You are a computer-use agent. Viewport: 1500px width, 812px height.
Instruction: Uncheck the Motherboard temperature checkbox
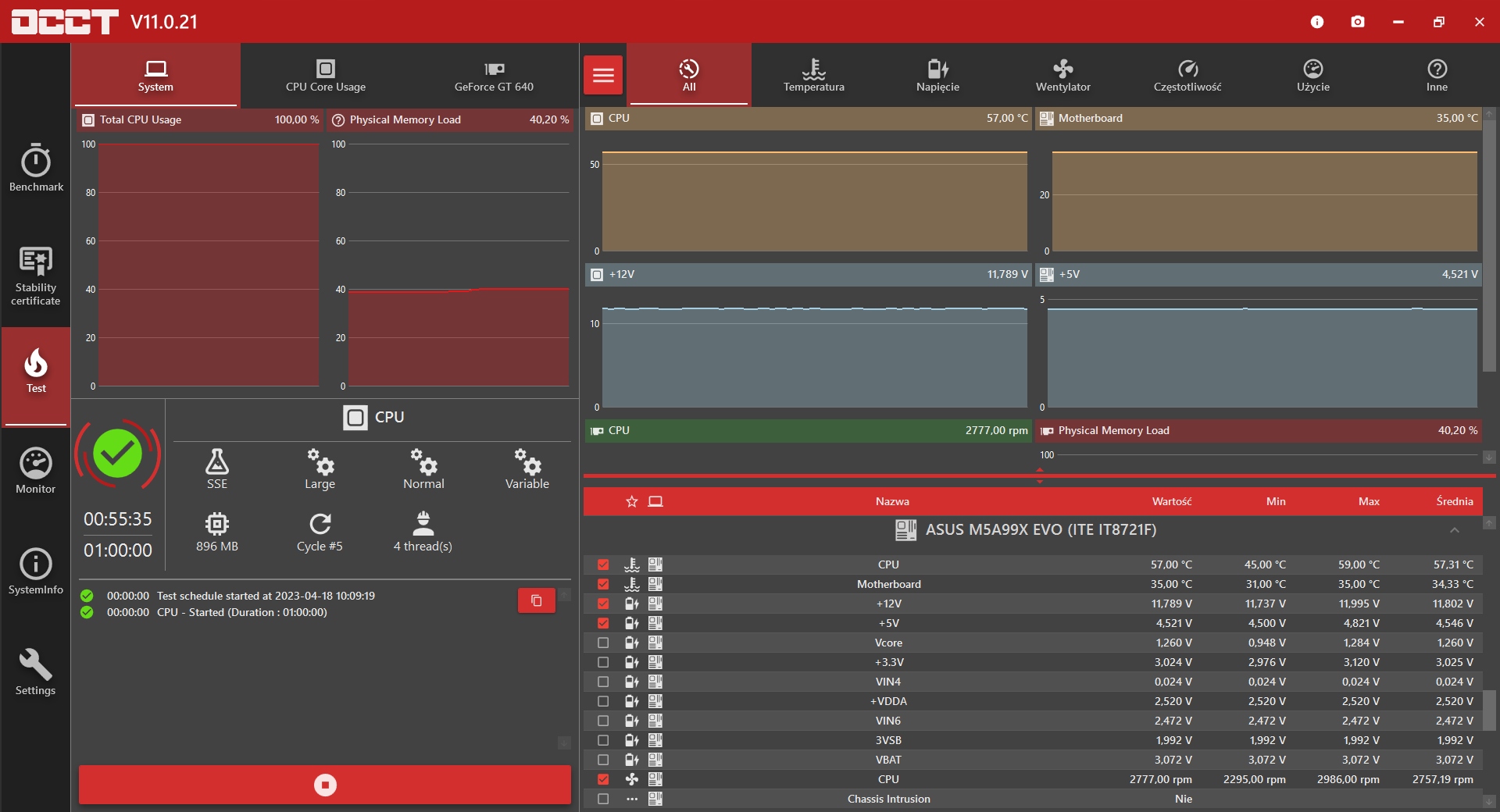(x=603, y=584)
